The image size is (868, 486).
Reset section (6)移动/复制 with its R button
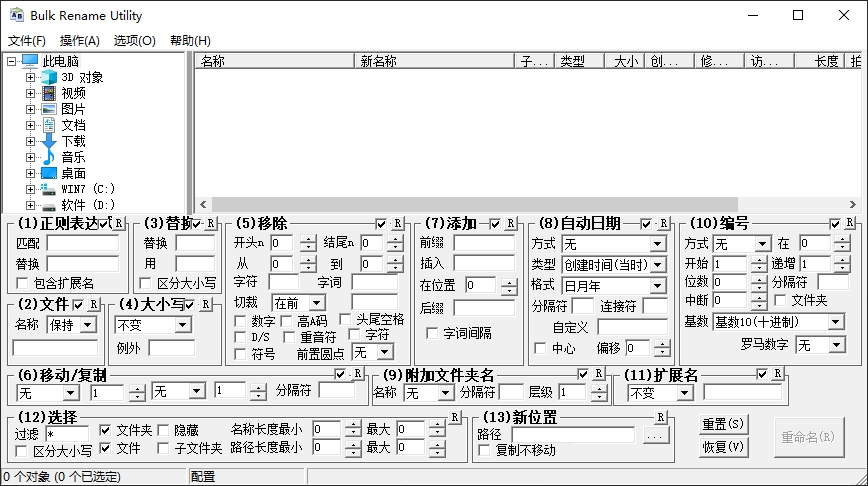point(358,374)
